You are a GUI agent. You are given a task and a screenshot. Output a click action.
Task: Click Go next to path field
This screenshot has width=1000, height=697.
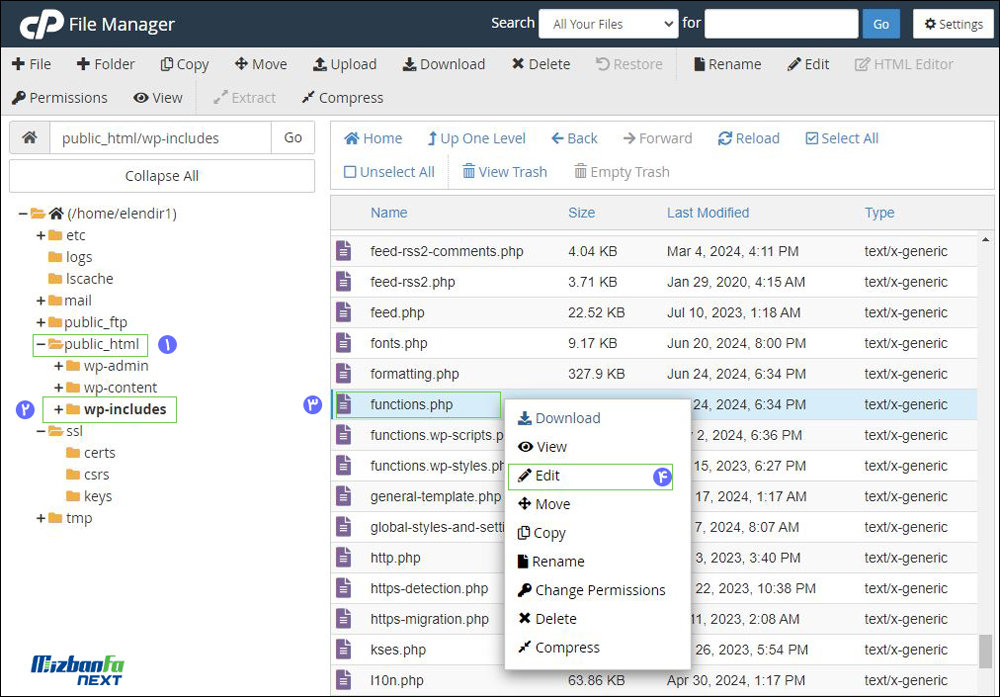click(x=293, y=138)
